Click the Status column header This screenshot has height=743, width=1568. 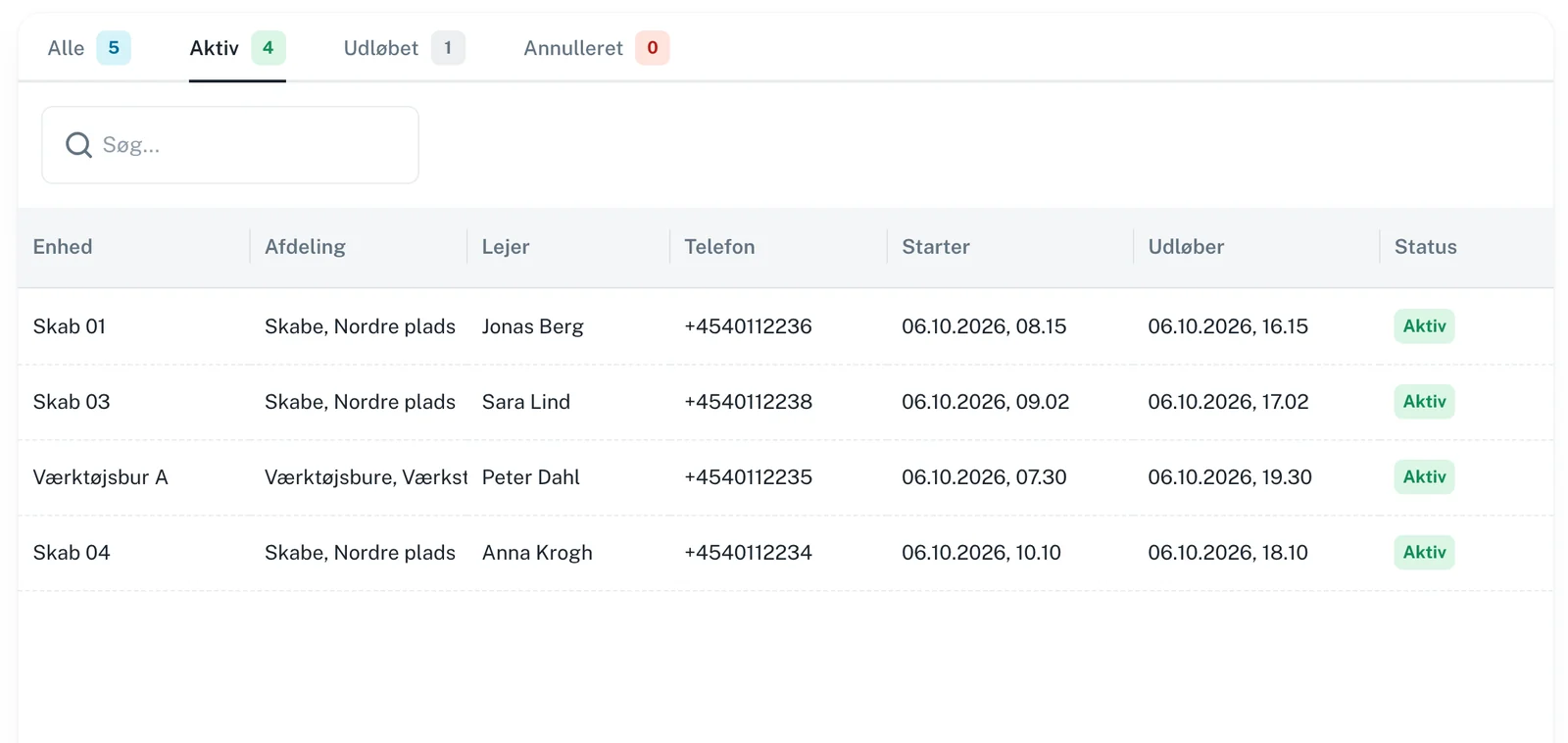(1426, 247)
